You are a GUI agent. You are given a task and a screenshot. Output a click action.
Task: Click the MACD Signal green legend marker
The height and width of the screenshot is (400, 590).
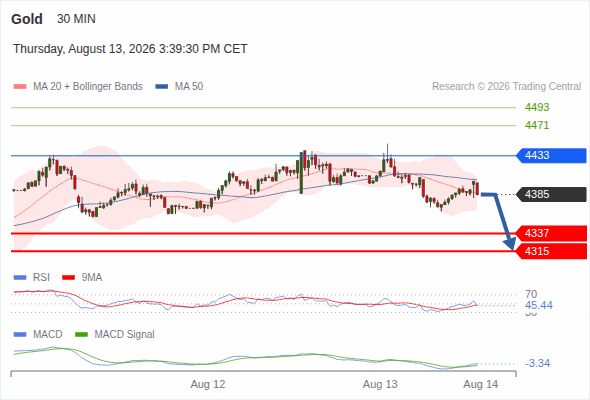point(81,335)
